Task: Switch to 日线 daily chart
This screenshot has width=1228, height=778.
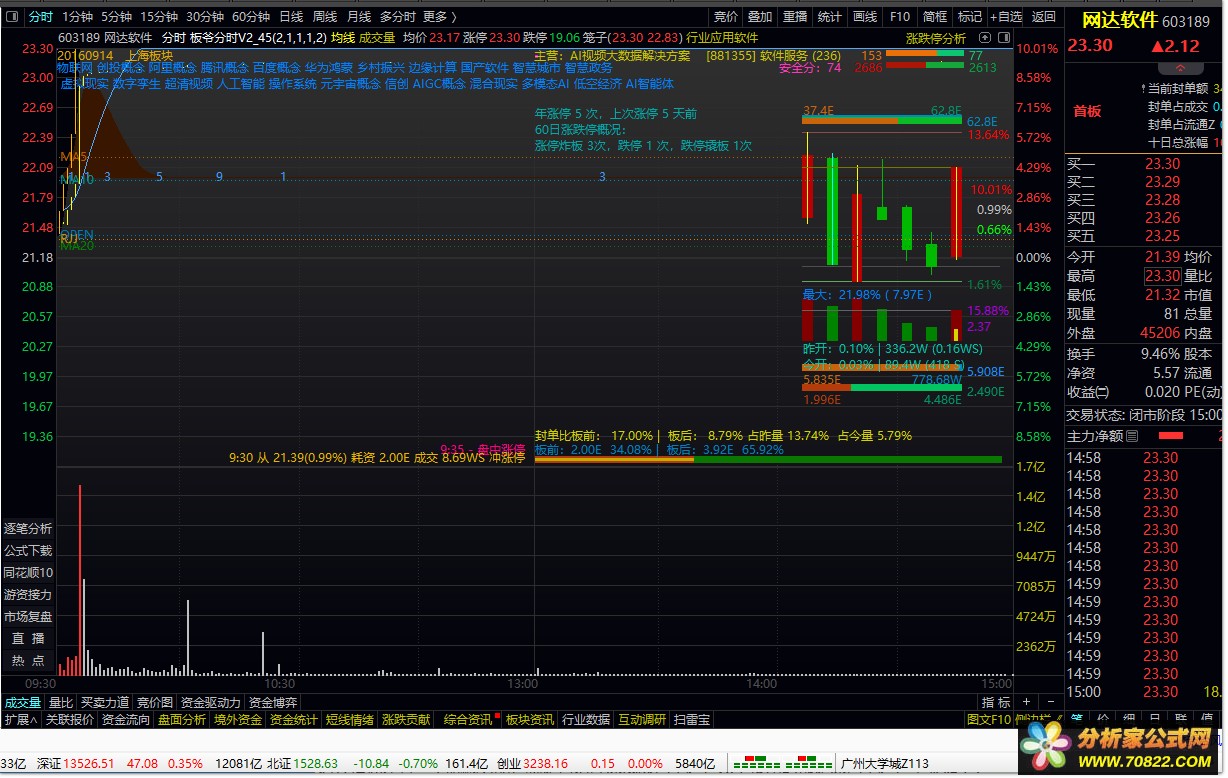Action: pos(291,16)
